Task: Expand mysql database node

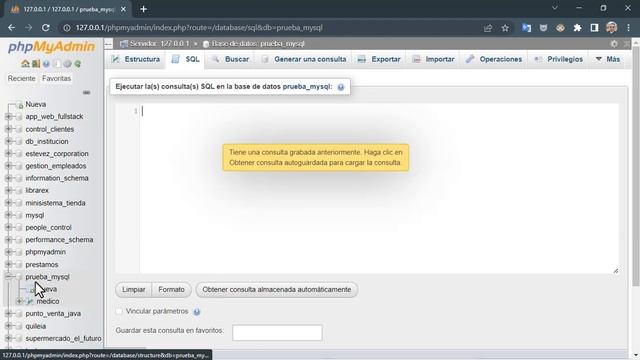Action: coord(8,215)
